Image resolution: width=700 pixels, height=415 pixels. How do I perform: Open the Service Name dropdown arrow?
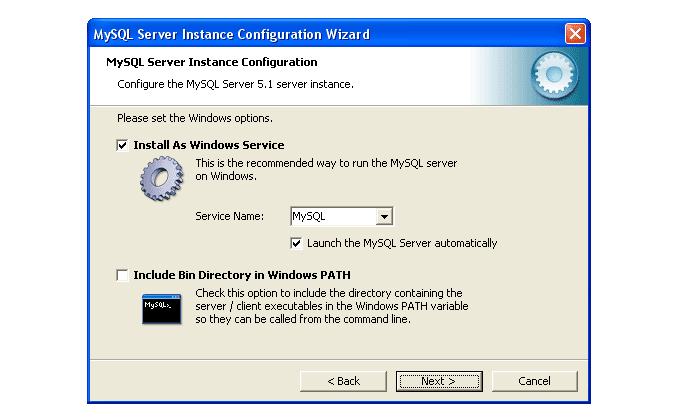[383, 217]
